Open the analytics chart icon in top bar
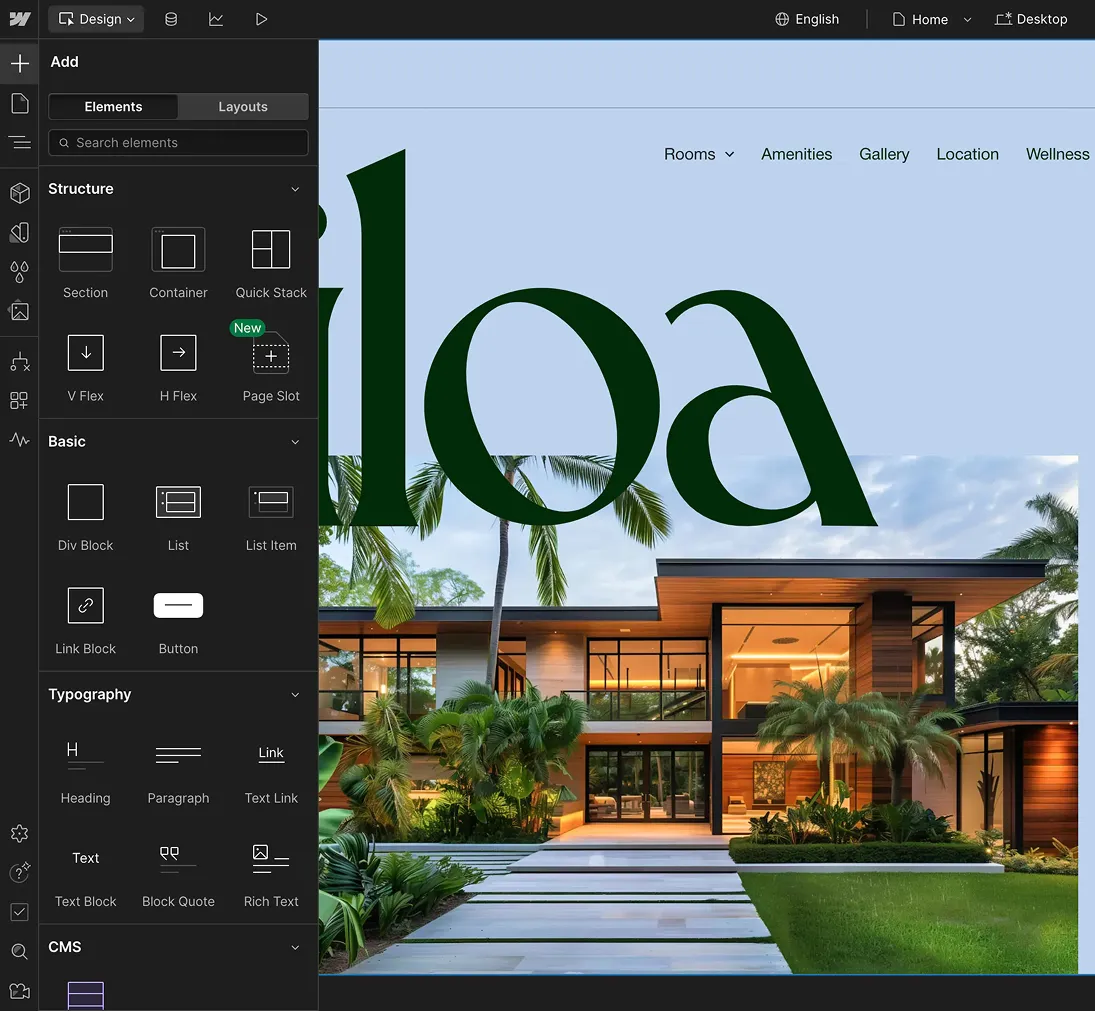The height and width of the screenshot is (1011, 1095). [216, 19]
